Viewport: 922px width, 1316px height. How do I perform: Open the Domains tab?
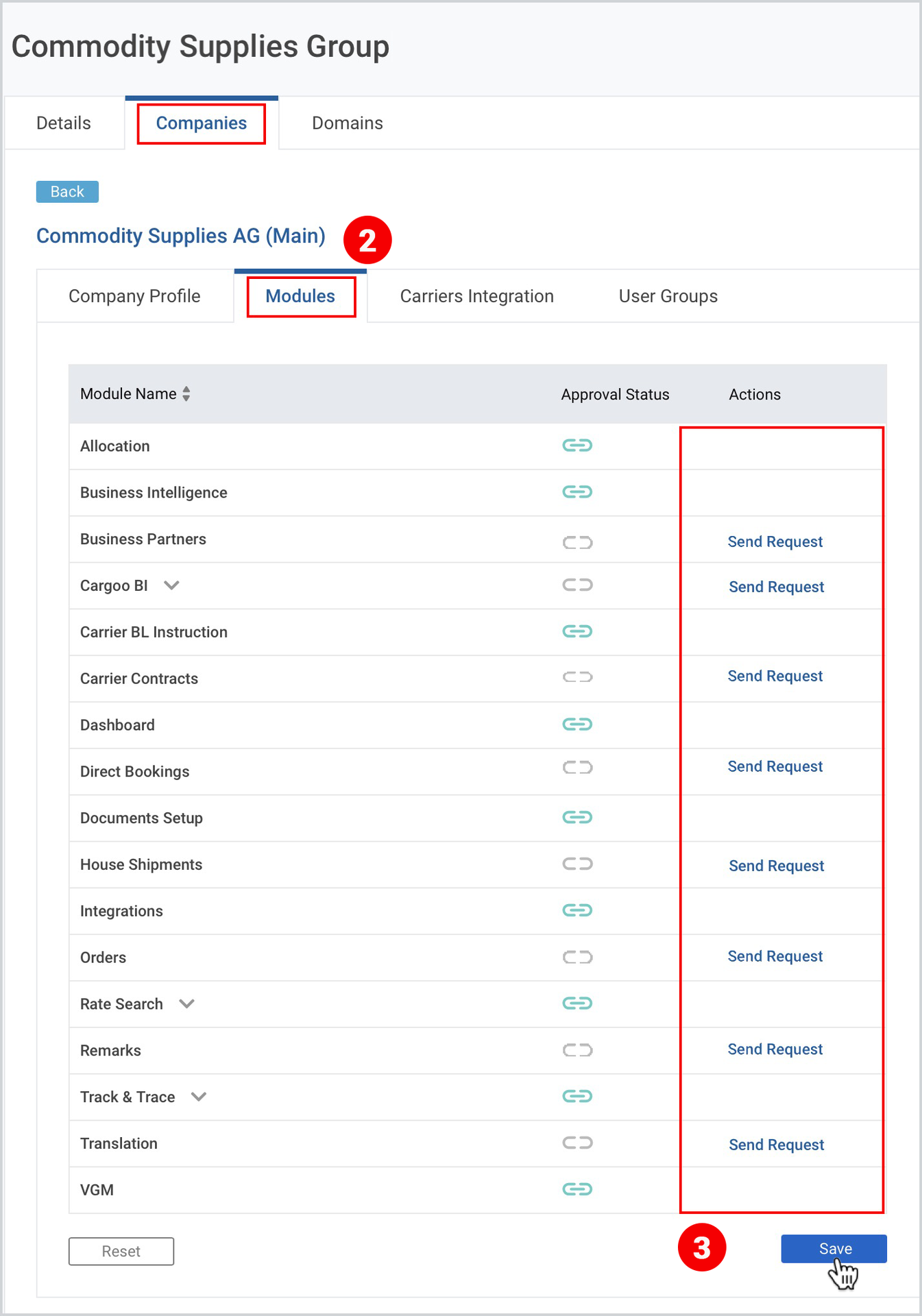click(x=348, y=123)
